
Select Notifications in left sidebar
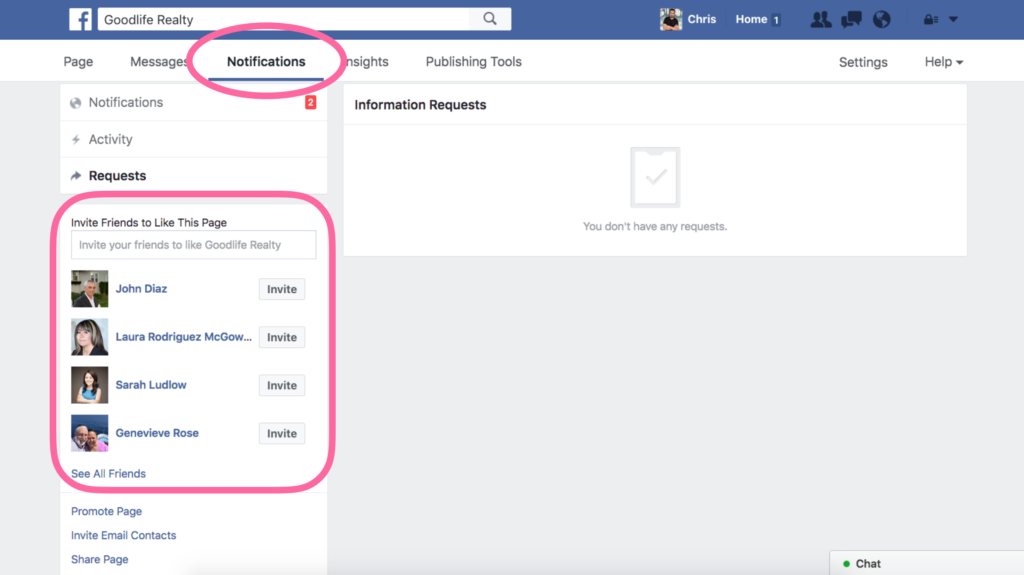193,103
